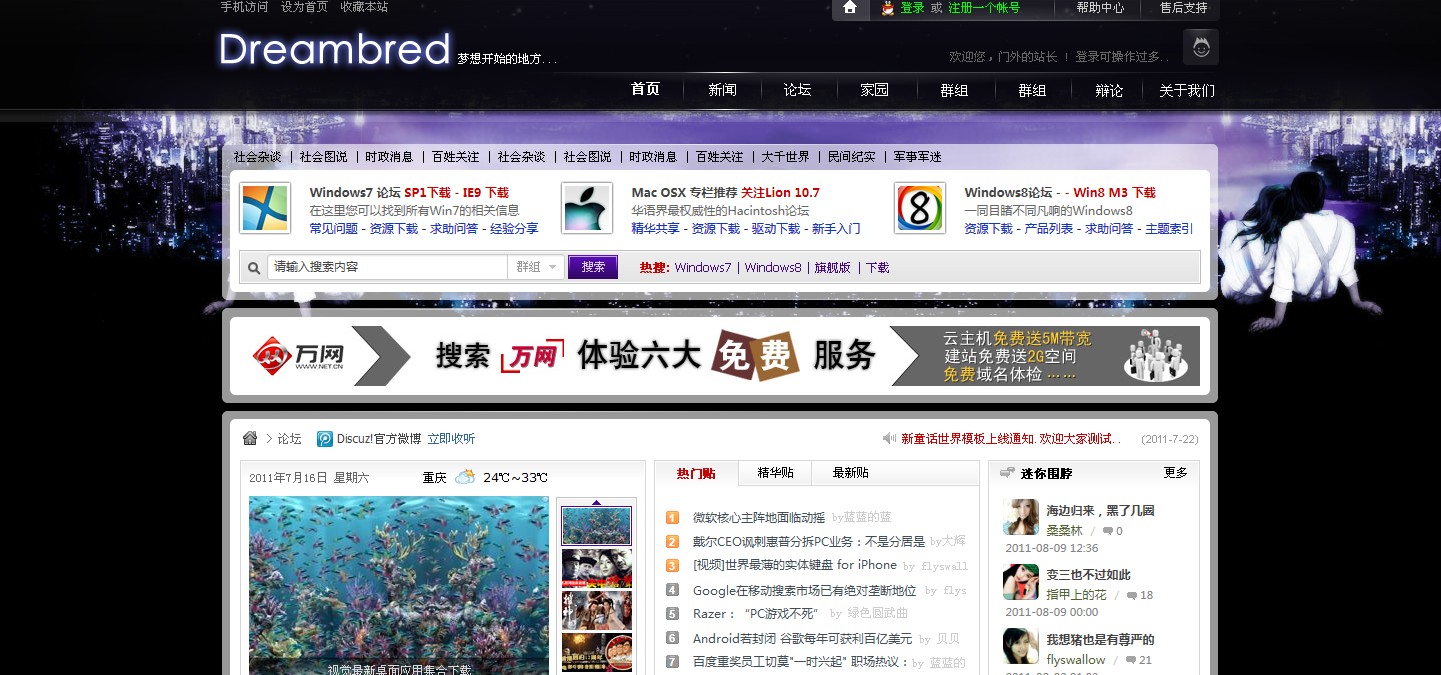Viewport: 1441px width, 675px height.
Task: Open 关于我们 in the main navigation
Action: pos(1187,90)
